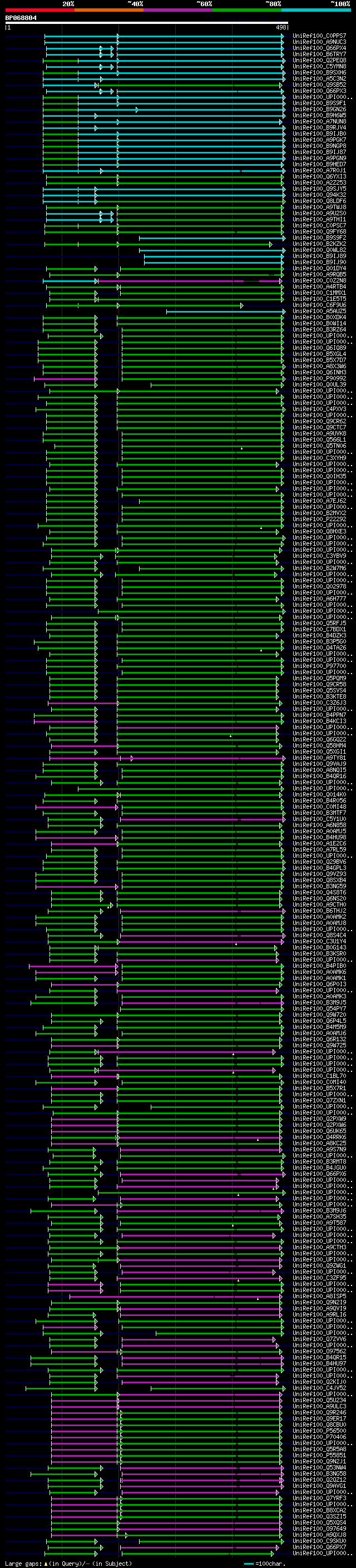Click the UniRef100_Q66PX7 entry

319,1547
